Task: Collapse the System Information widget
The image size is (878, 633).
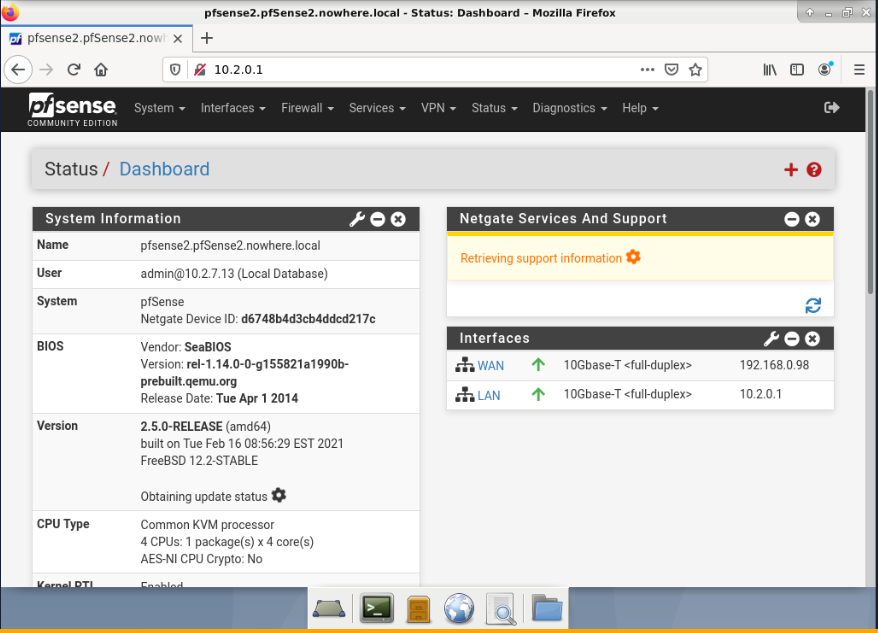Action: pos(378,219)
